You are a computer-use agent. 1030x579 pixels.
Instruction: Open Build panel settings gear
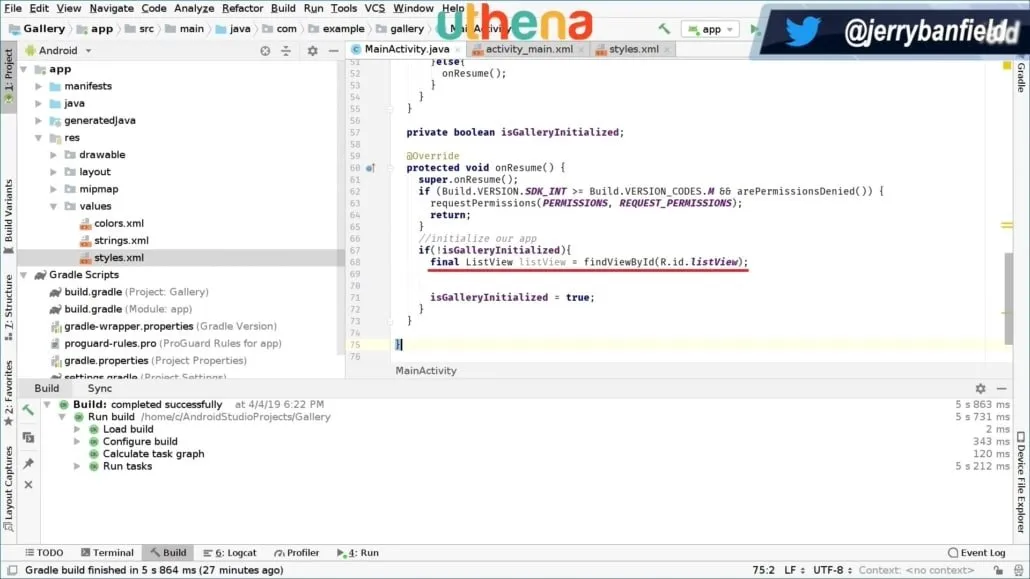(980, 388)
